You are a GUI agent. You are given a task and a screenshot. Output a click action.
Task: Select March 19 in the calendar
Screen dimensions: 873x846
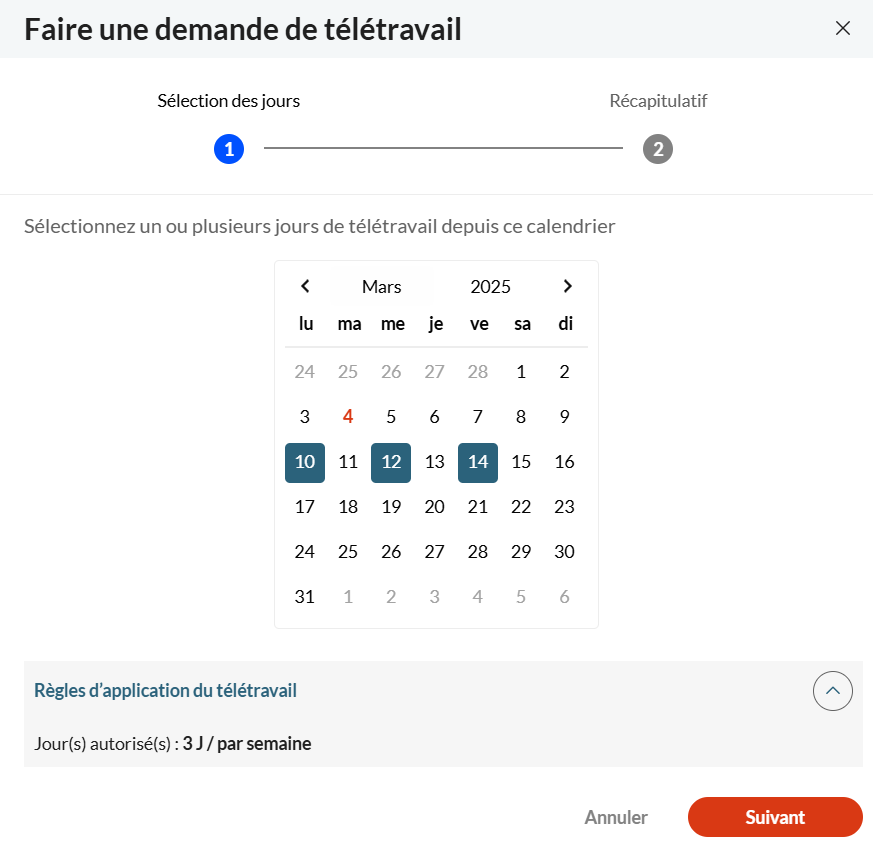391,506
